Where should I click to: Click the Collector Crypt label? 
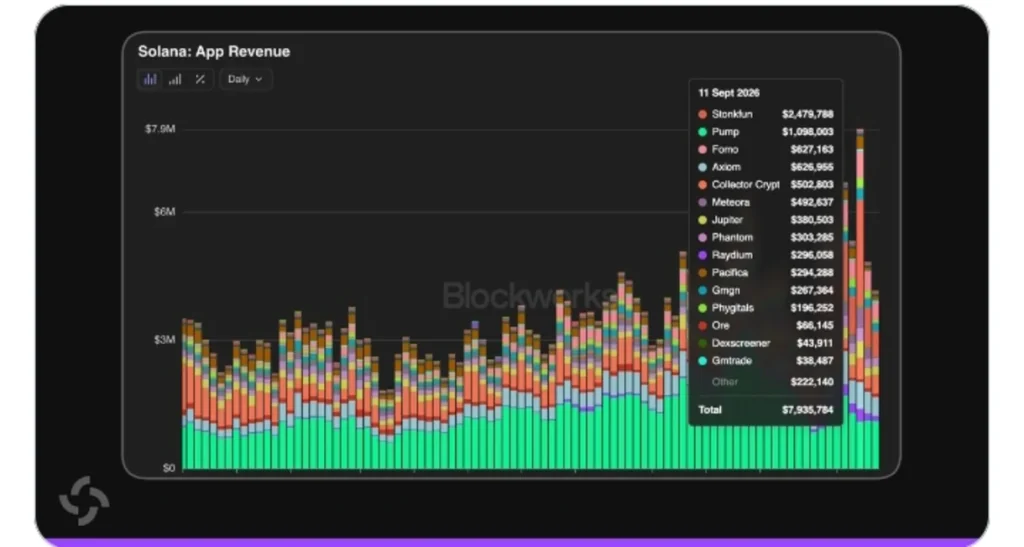(x=746, y=184)
